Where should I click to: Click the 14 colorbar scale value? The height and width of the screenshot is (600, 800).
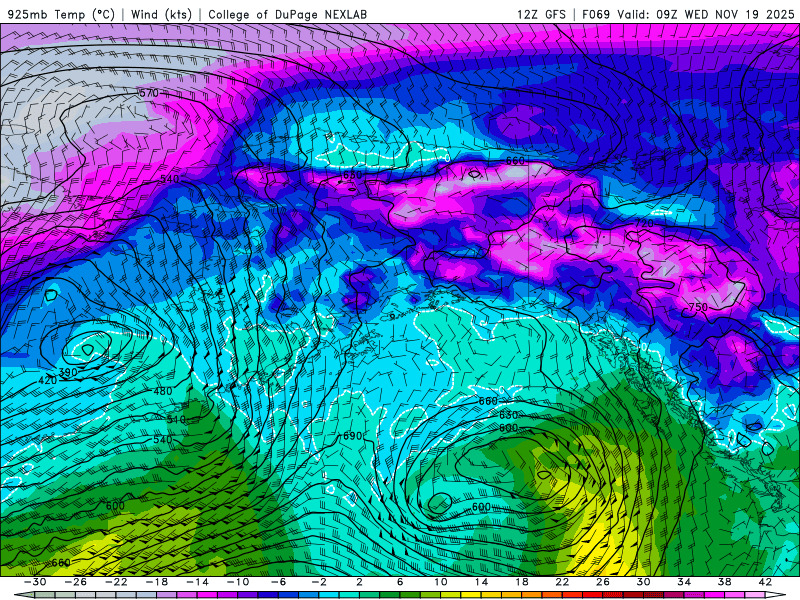click(481, 582)
